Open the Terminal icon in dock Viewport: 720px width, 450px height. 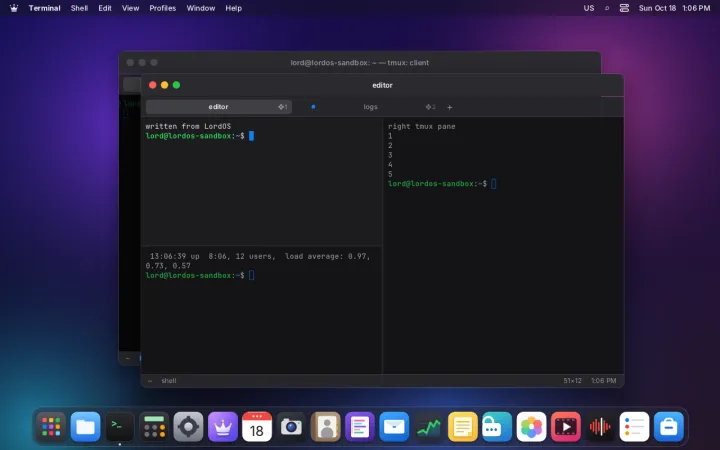click(x=120, y=427)
